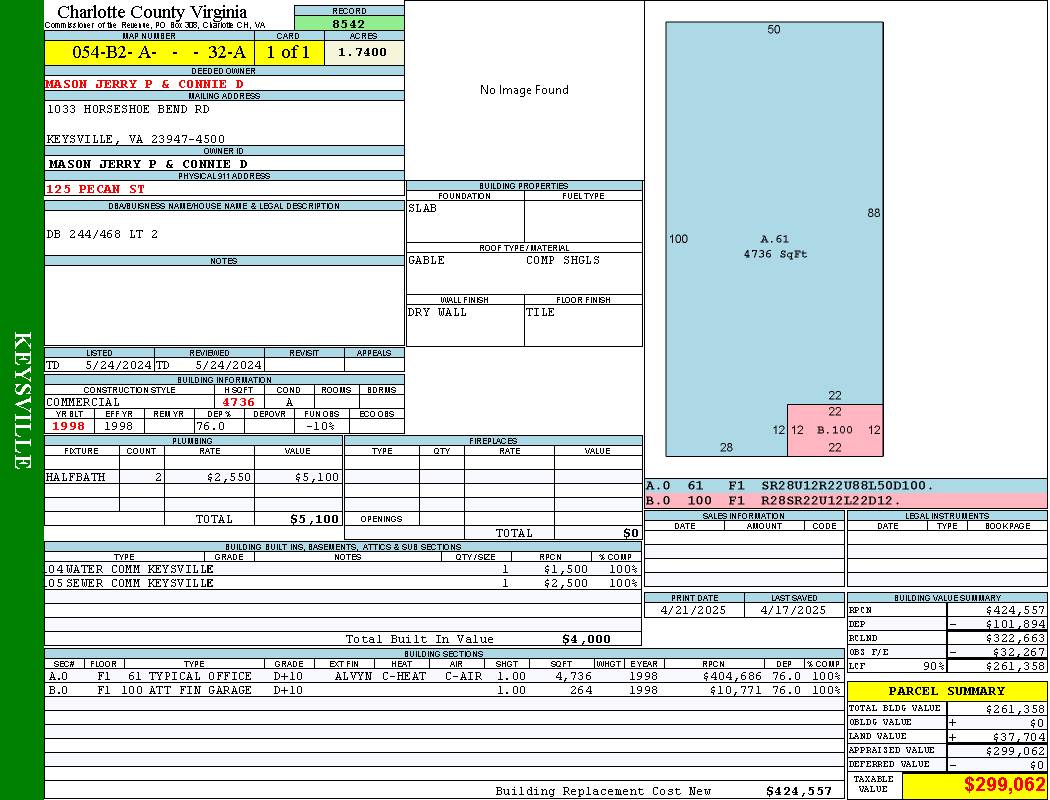The width and height of the screenshot is (1050, 800).
Task: Click the taxable value $299,062
Action: 973,785
